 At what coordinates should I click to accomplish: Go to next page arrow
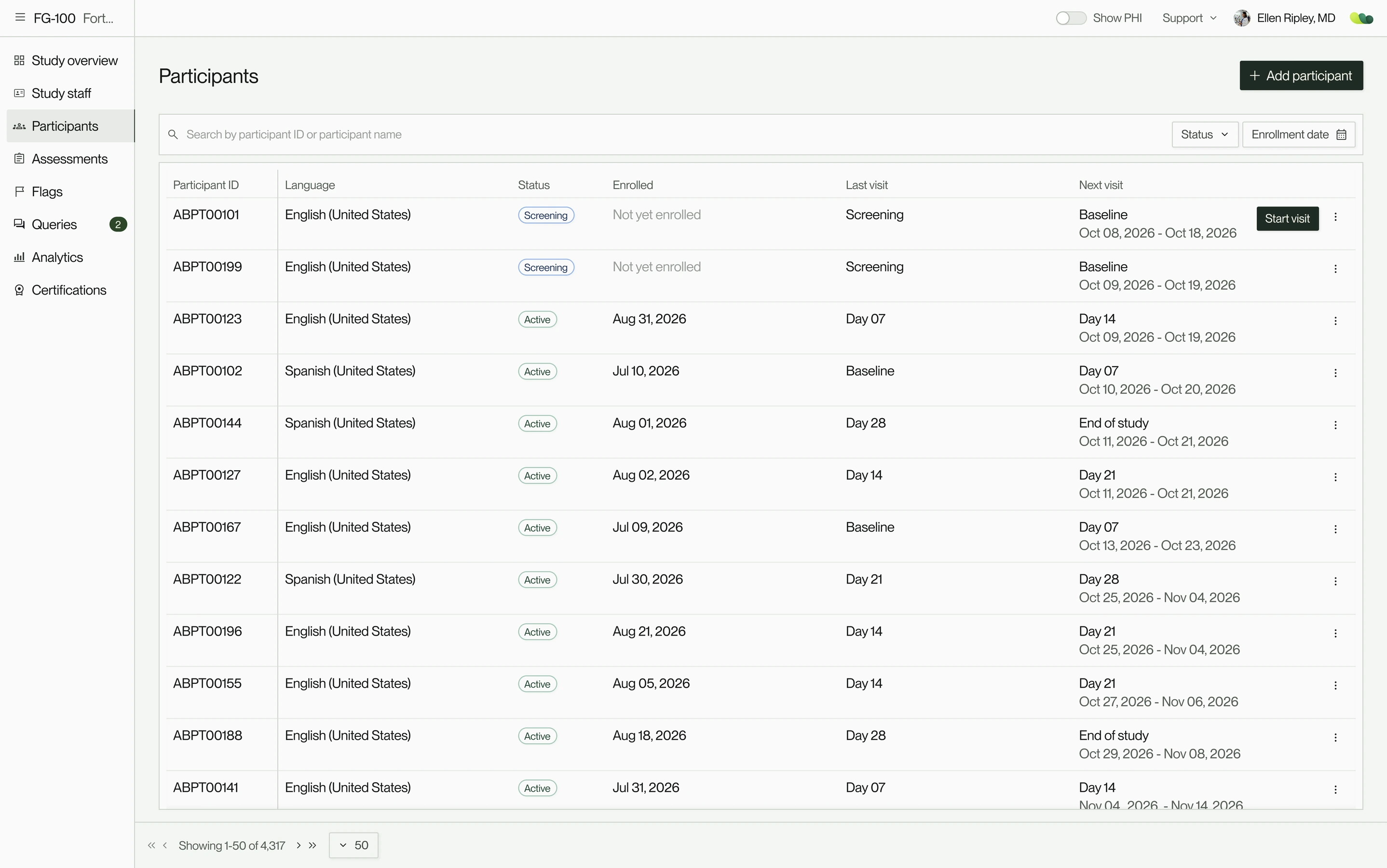click(x=299, y=845)
